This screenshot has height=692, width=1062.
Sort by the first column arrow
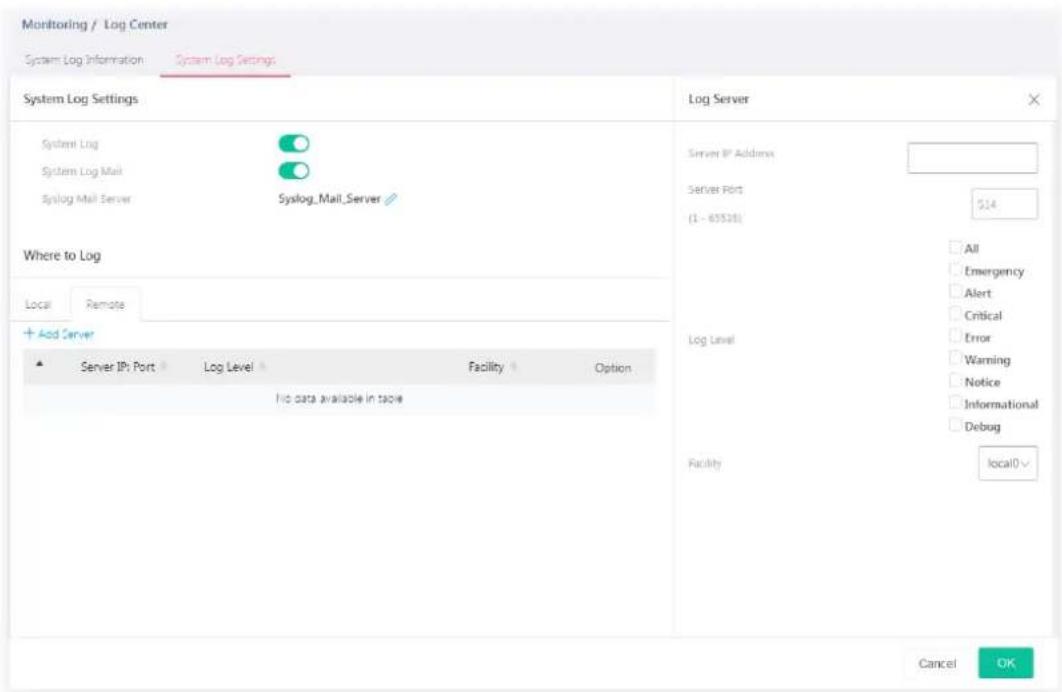pos(39,364)
